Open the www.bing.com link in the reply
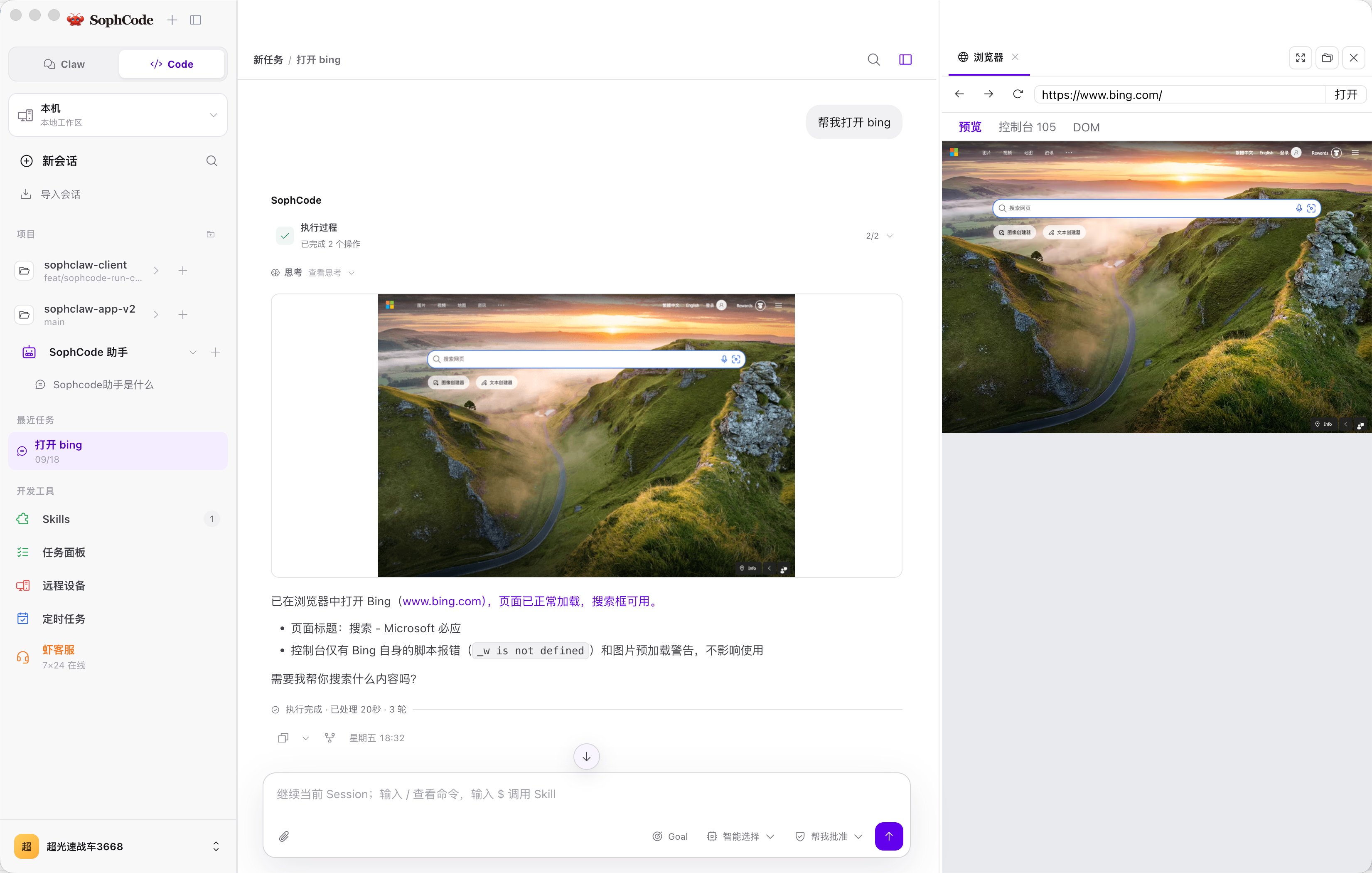The height and width of the screenshot is (873, 1372). [443, 601]
